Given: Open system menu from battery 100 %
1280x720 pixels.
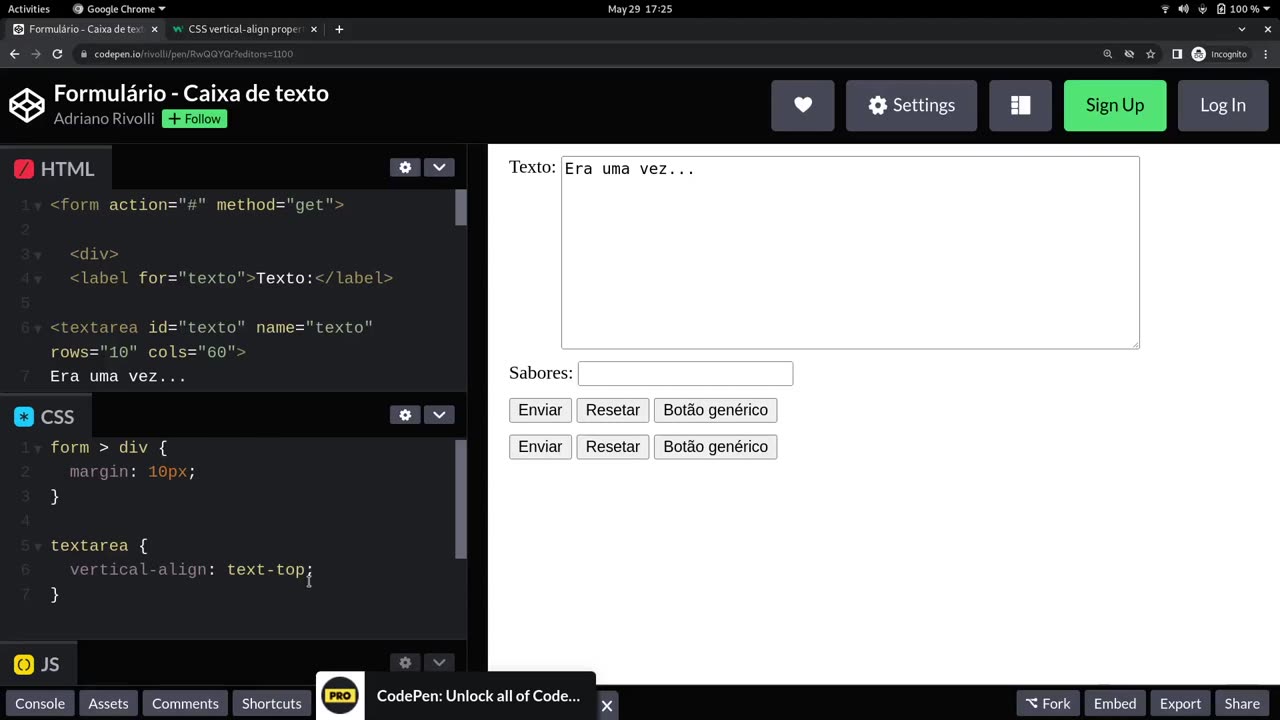Looking at the screenshot, I should coord(1243,9).
